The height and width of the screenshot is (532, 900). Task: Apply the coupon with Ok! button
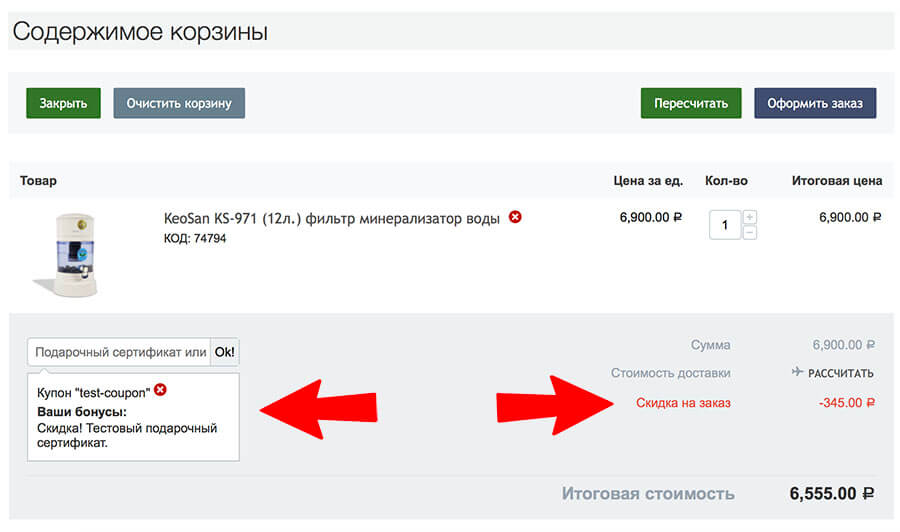pyautogui.click(x=225, y=352)
